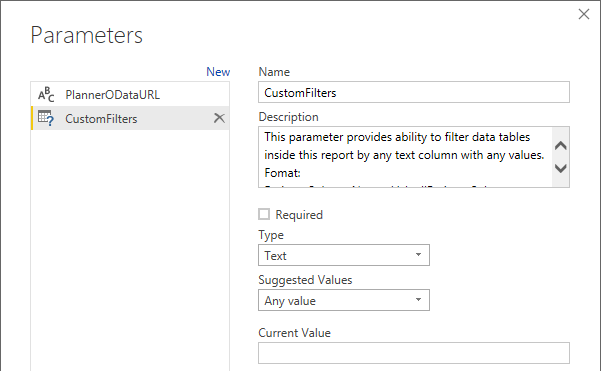
Task: Delete the CustomFilters parameter with its X
Action: pos(219,118)
